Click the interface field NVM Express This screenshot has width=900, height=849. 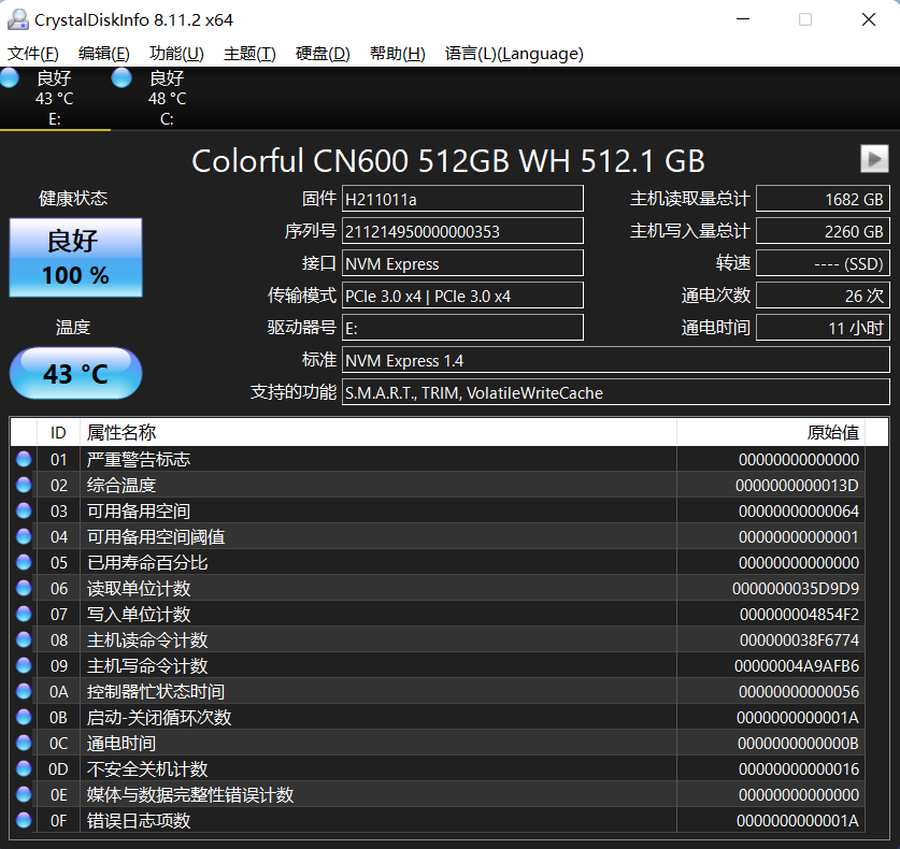pos(463,263)
